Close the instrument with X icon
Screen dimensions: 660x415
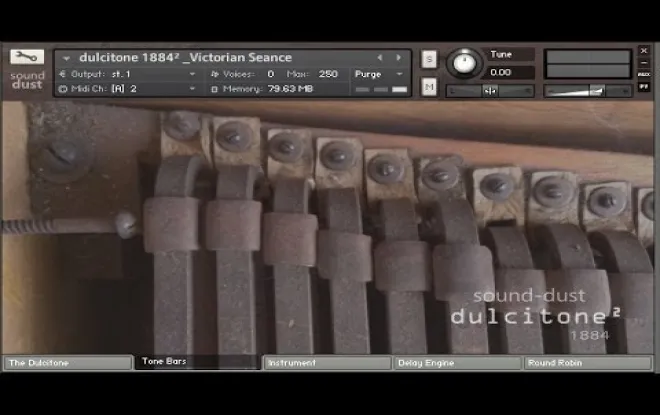click(644, 51)
